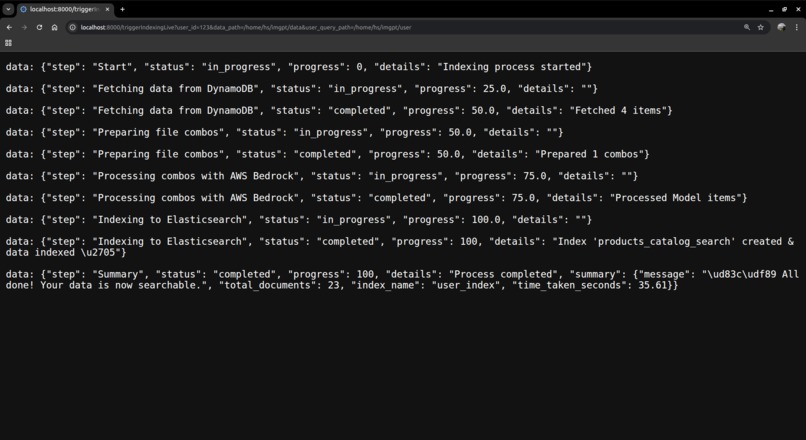This screenshot has height=440, width=806.
Task: Click the "Summary" step text
Action: pos(118,274)
